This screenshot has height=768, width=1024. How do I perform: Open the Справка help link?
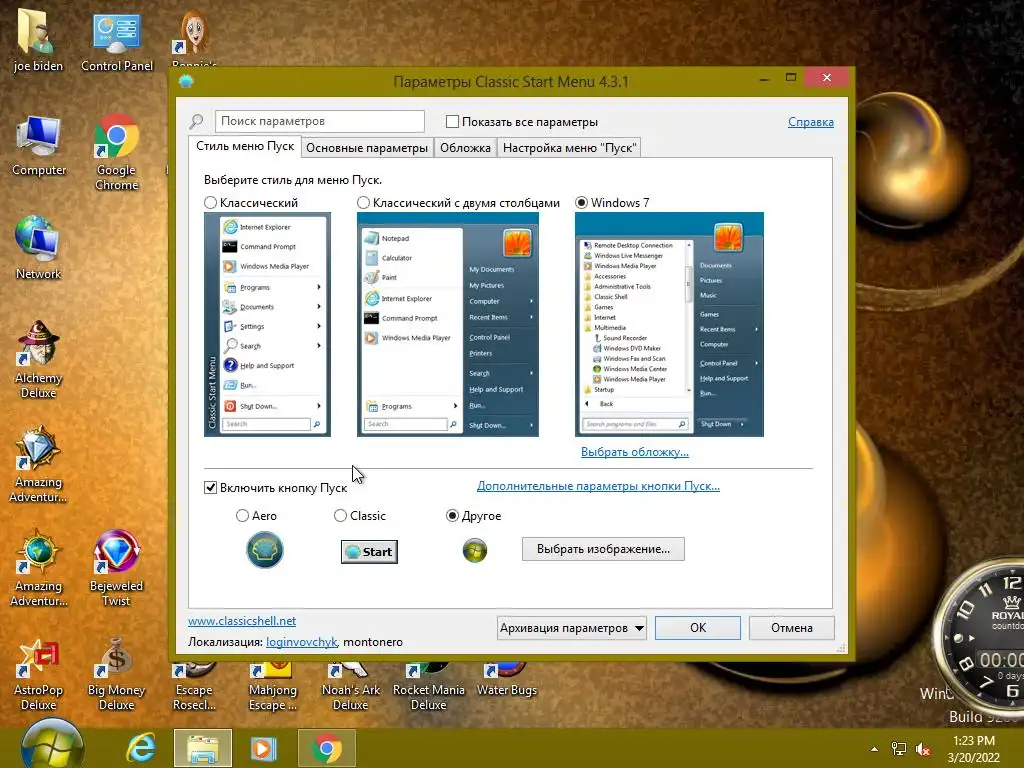810,121
